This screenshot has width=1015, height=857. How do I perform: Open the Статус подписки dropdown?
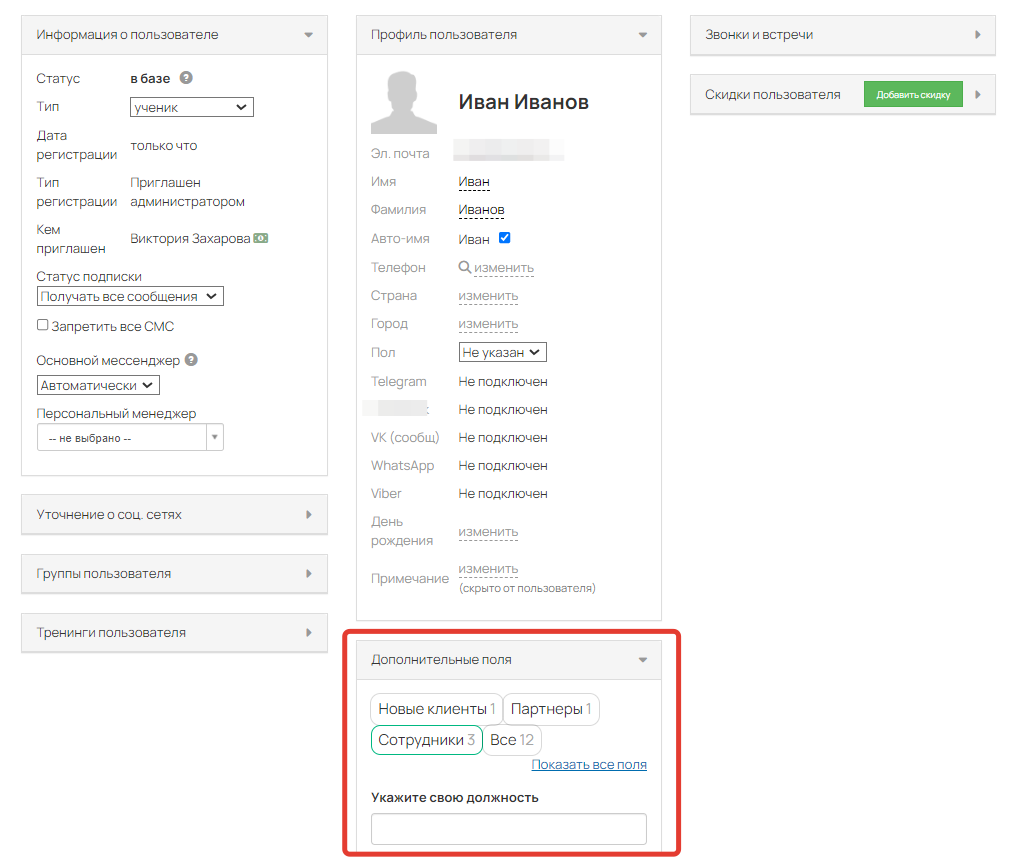(x=130, y=296)
